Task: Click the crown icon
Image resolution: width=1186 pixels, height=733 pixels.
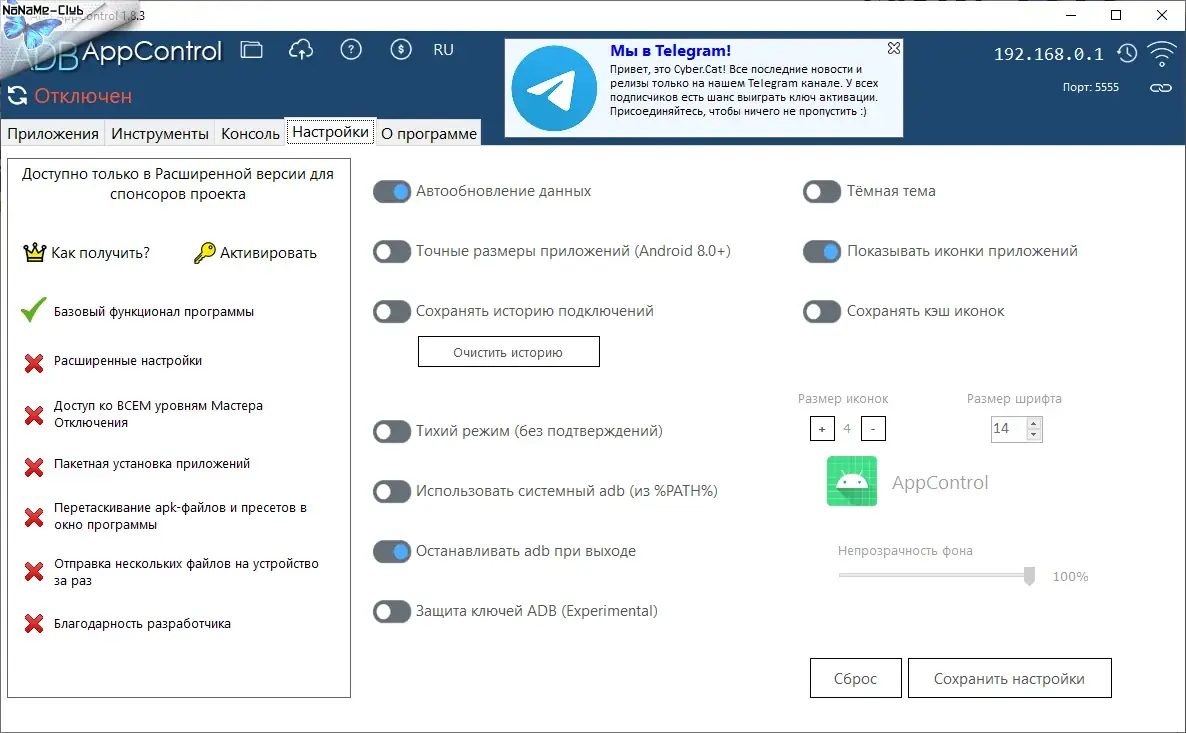Action: pyautogui.click(x=35, y=253)
